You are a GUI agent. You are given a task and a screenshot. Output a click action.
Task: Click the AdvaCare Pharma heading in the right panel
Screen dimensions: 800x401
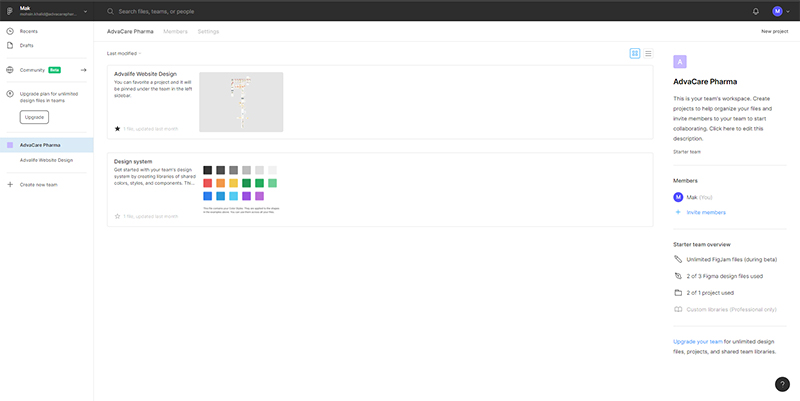click(705, 82)
